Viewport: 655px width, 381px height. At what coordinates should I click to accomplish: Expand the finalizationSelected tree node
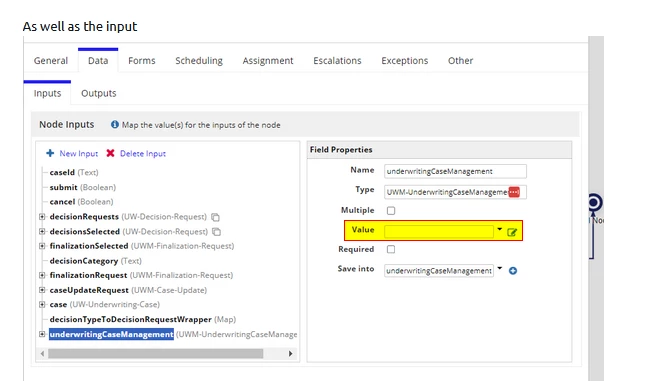click(42, 246)
